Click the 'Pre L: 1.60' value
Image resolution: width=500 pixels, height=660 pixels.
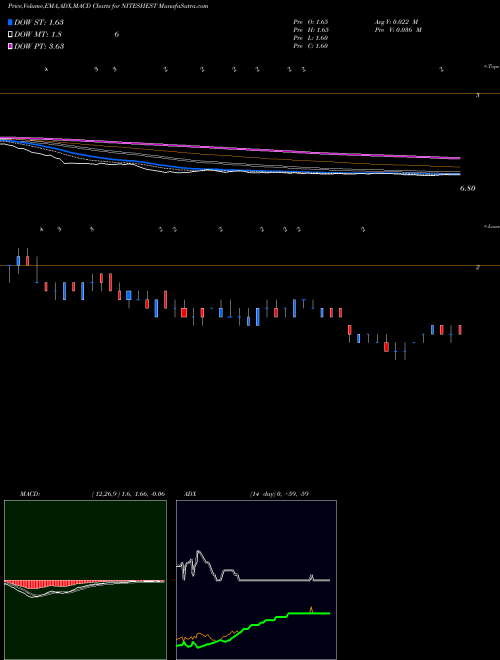click(x=311, y=38)
